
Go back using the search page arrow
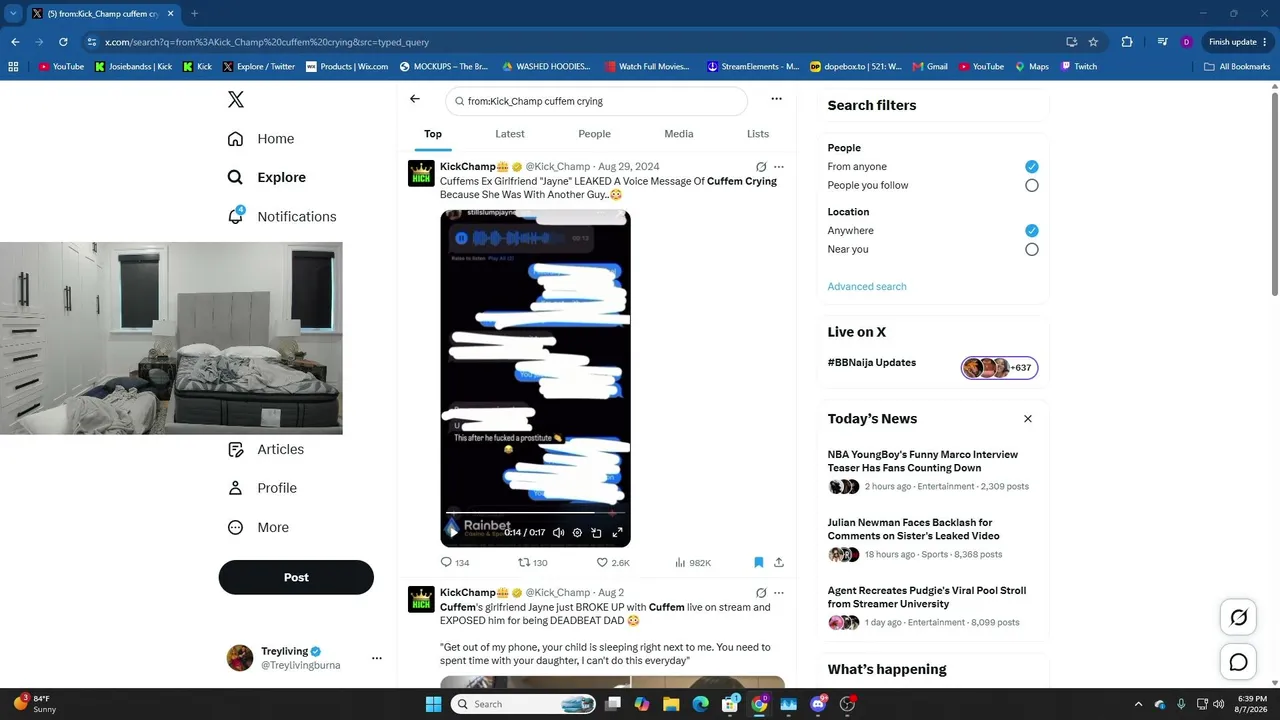pyautogui.click(x=415, y=99)
